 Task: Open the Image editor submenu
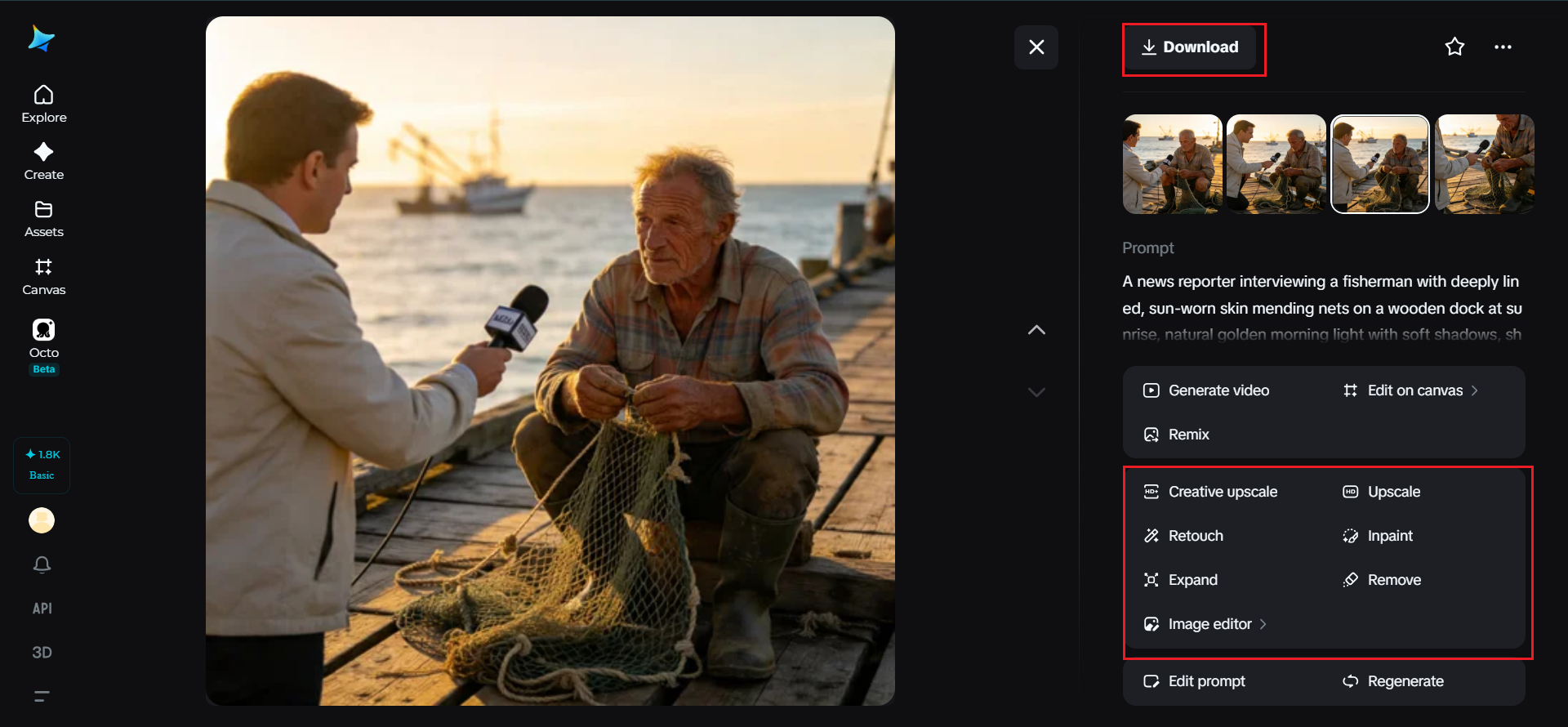[1205, 624]
